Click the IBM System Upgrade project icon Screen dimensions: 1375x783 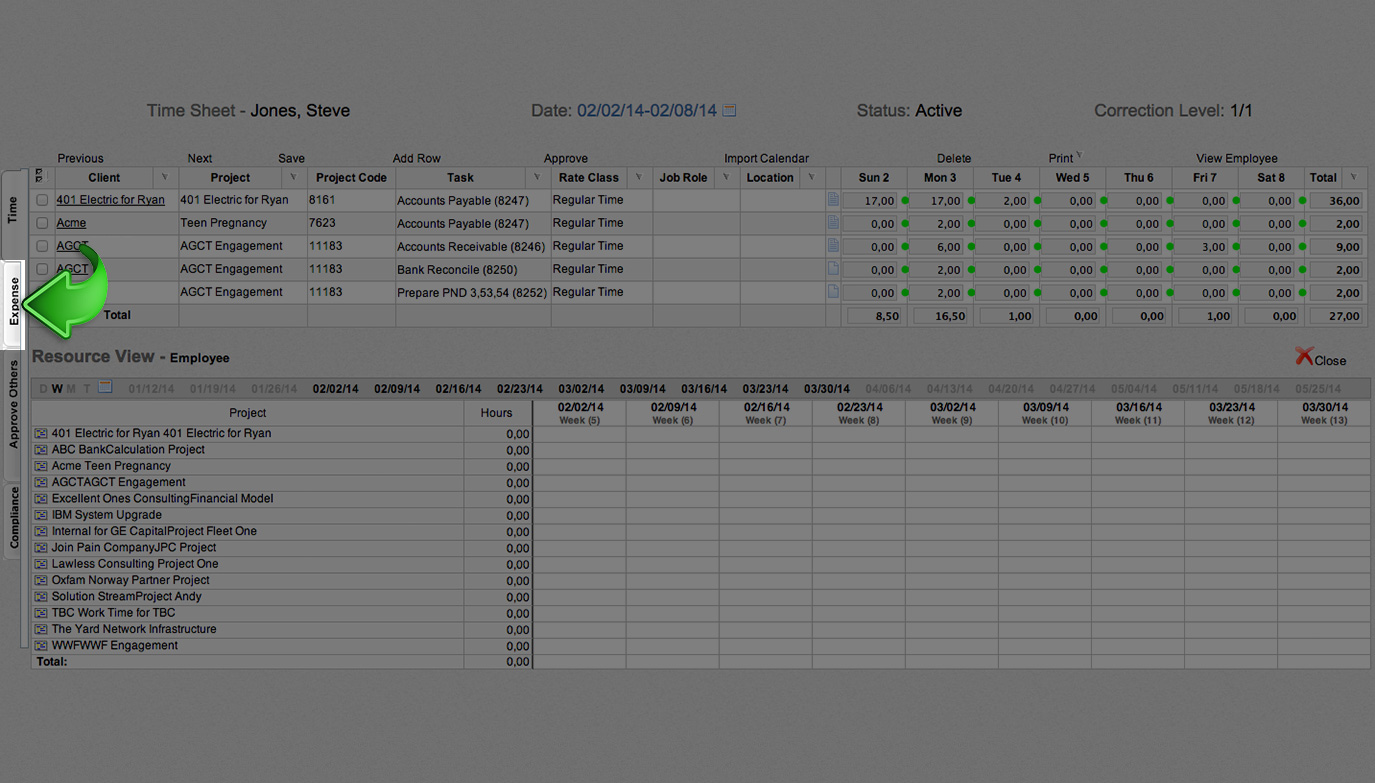(x=41, y=515)
